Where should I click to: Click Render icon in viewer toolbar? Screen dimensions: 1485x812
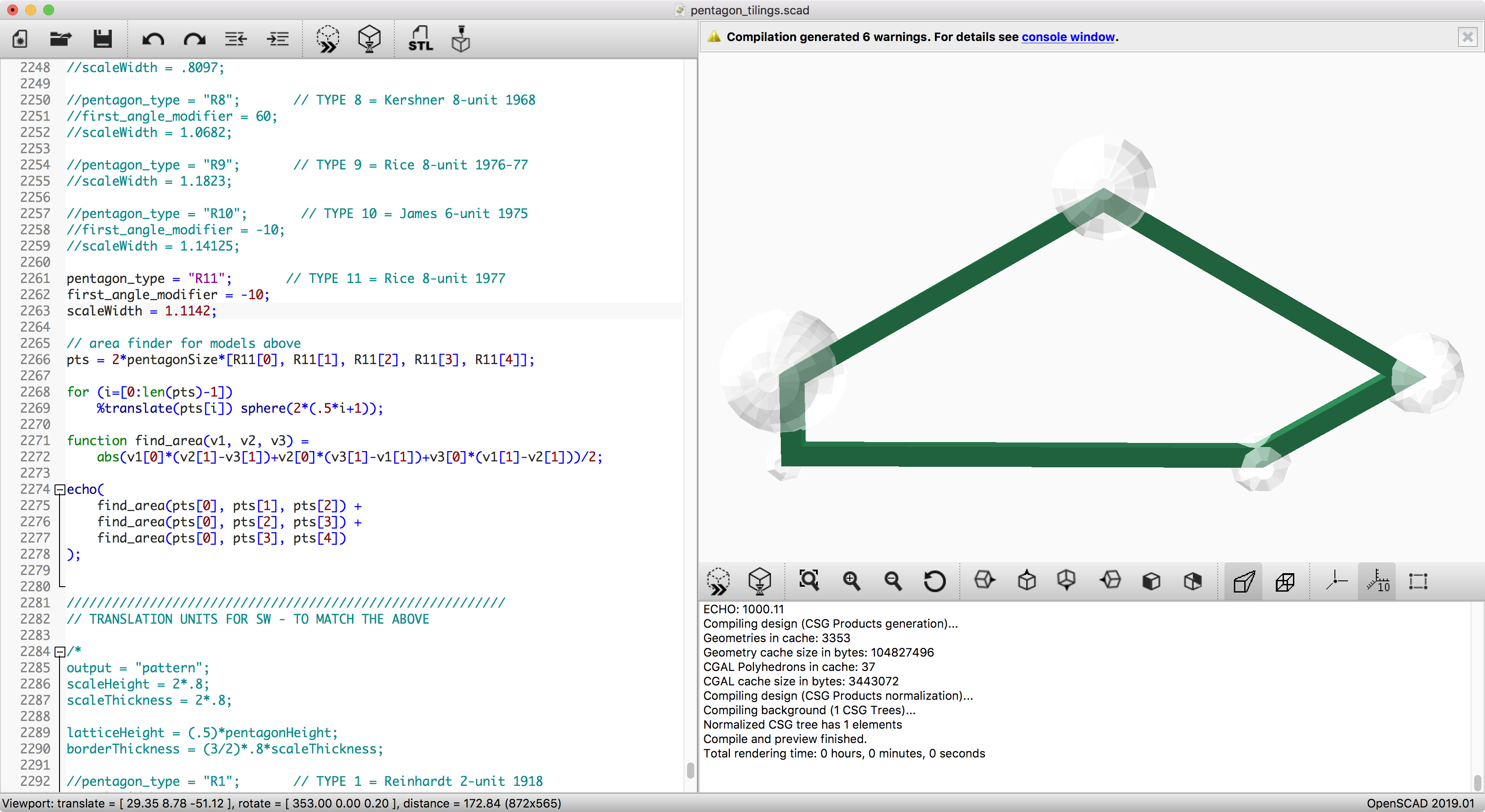tap(759, 581)
